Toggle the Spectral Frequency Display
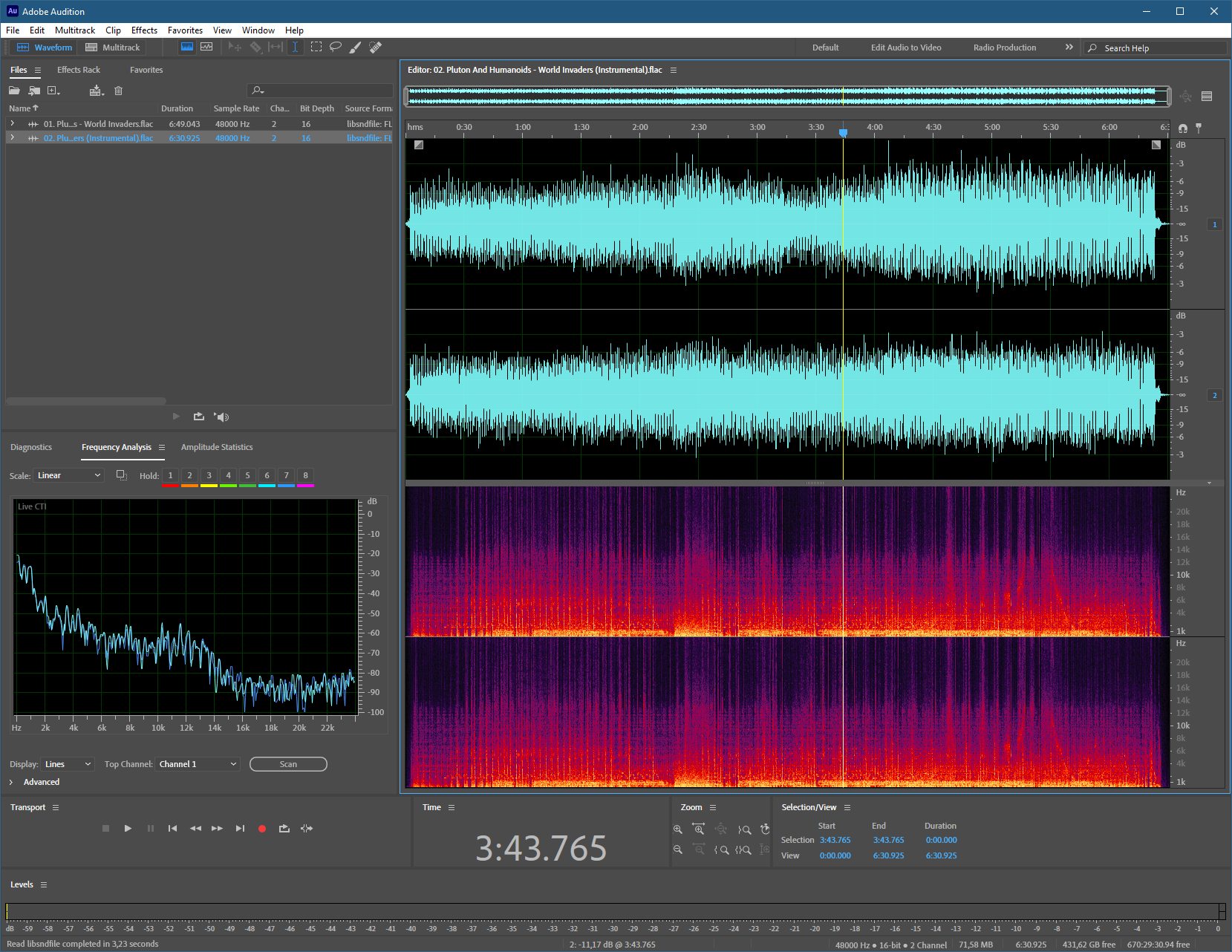This screenshot has width=1232, height=952. click(x=187, y=47)
